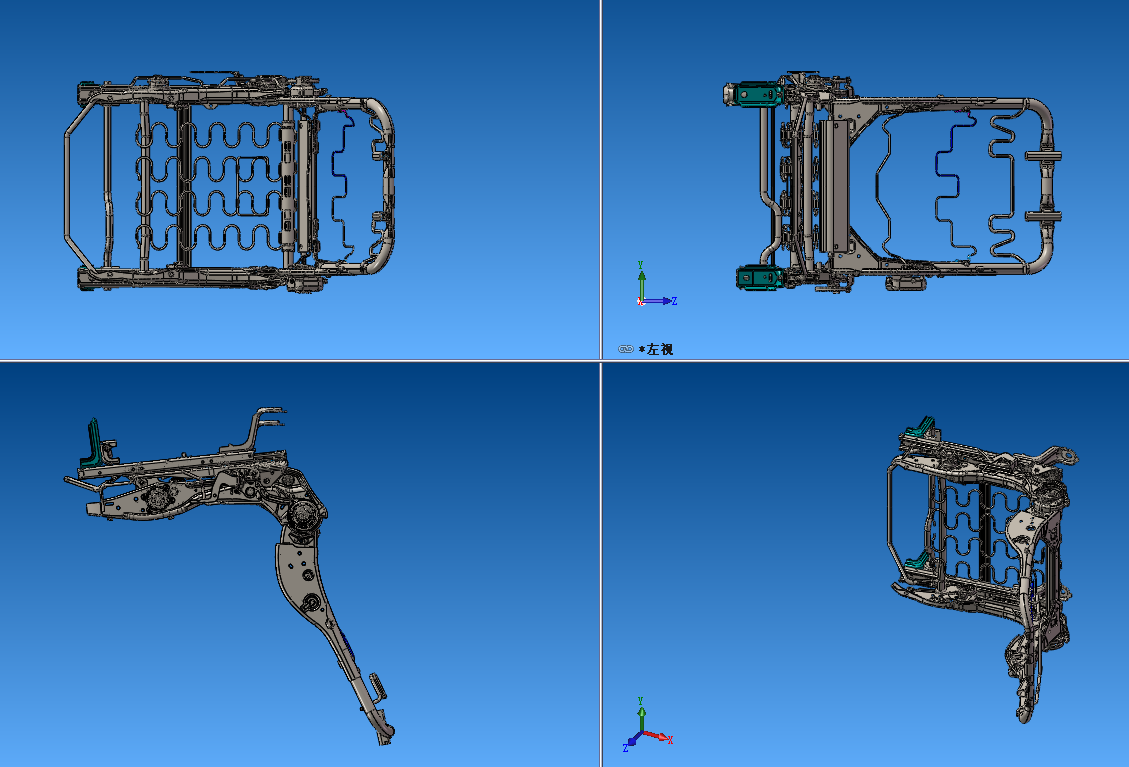Toggle the view link state via the chain icon
This screenshot has height=767, width=1129.
[x=626, y=349]
